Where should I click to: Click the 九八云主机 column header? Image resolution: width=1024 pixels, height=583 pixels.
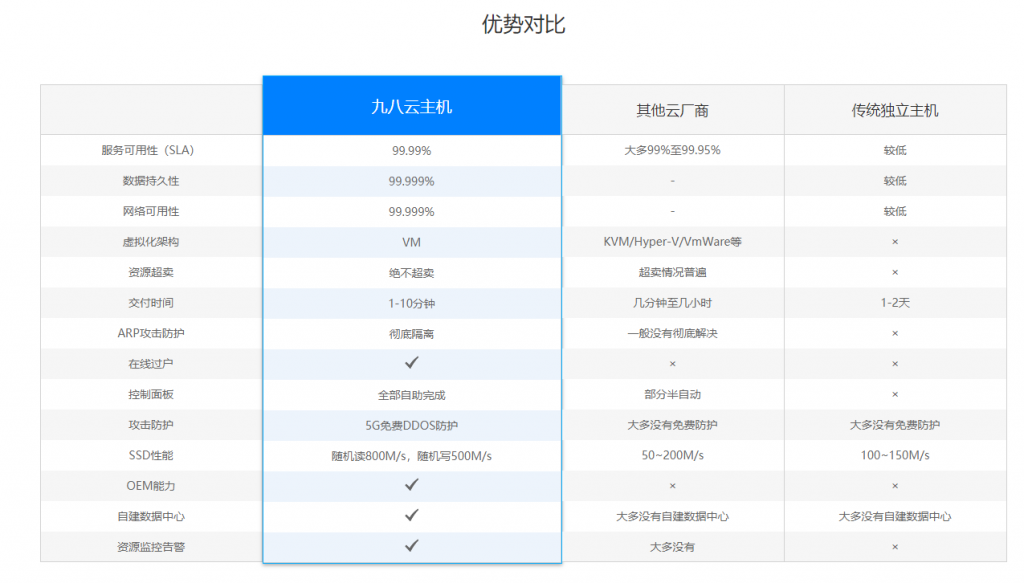coord(411,106)
